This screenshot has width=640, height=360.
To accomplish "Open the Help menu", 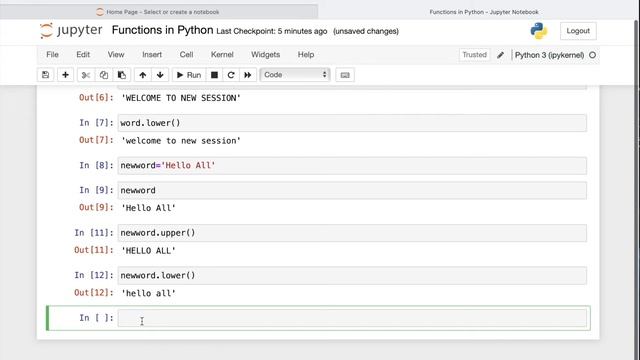I will pos(306,54).
